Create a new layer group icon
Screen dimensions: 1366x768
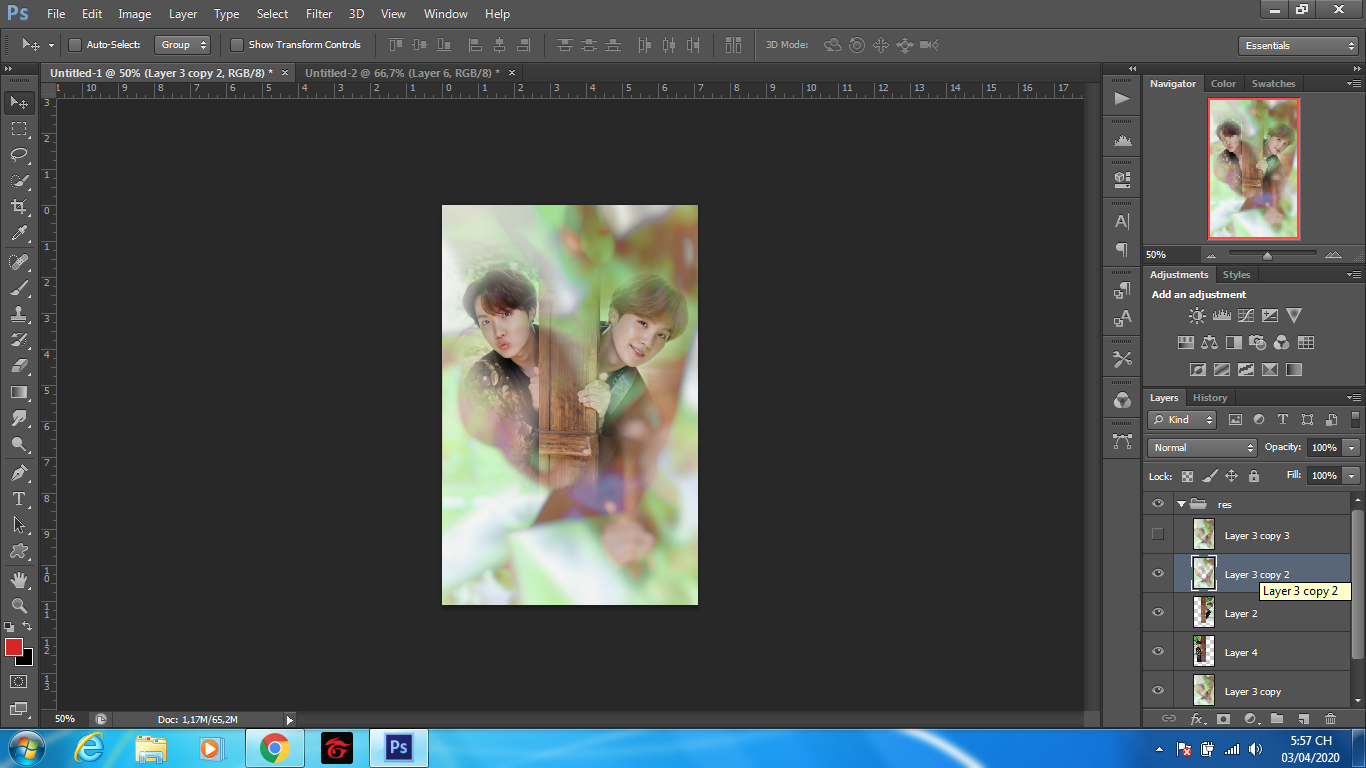click(1277, 718)
